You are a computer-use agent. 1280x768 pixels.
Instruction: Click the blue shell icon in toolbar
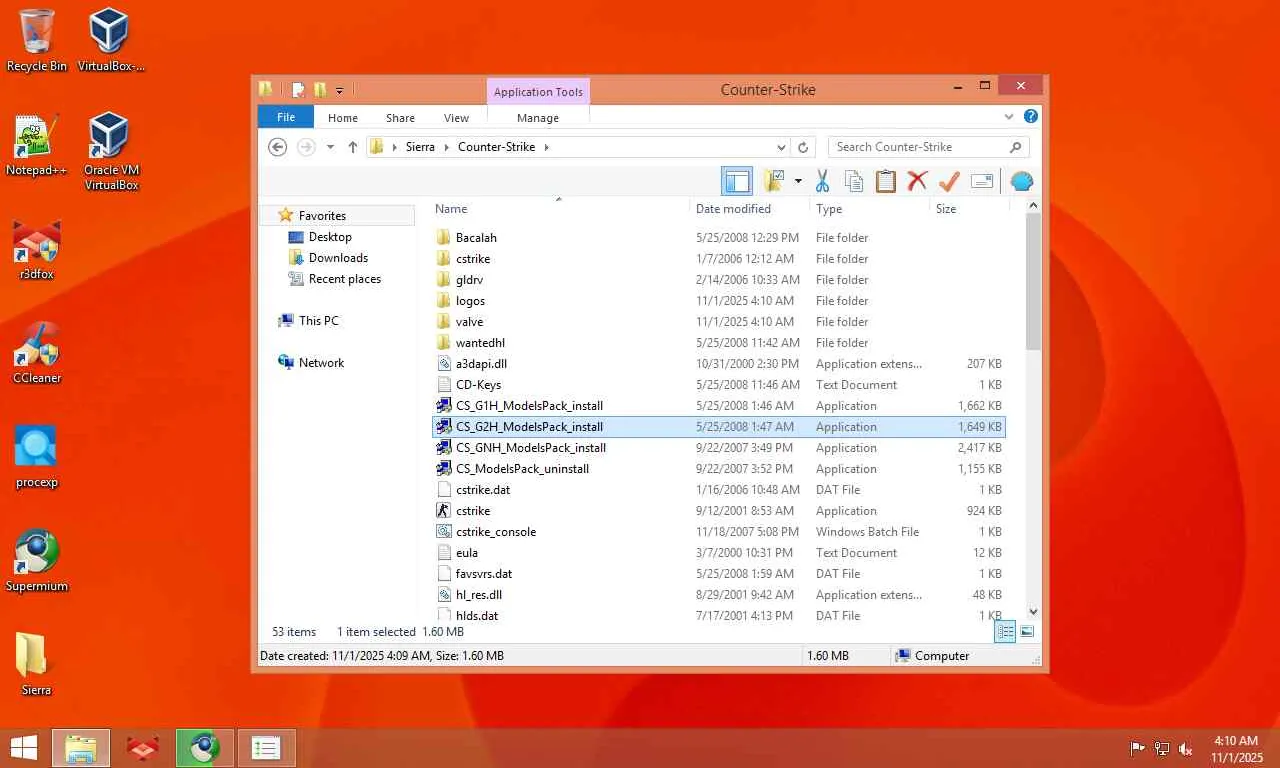[x=1021, y=181]
